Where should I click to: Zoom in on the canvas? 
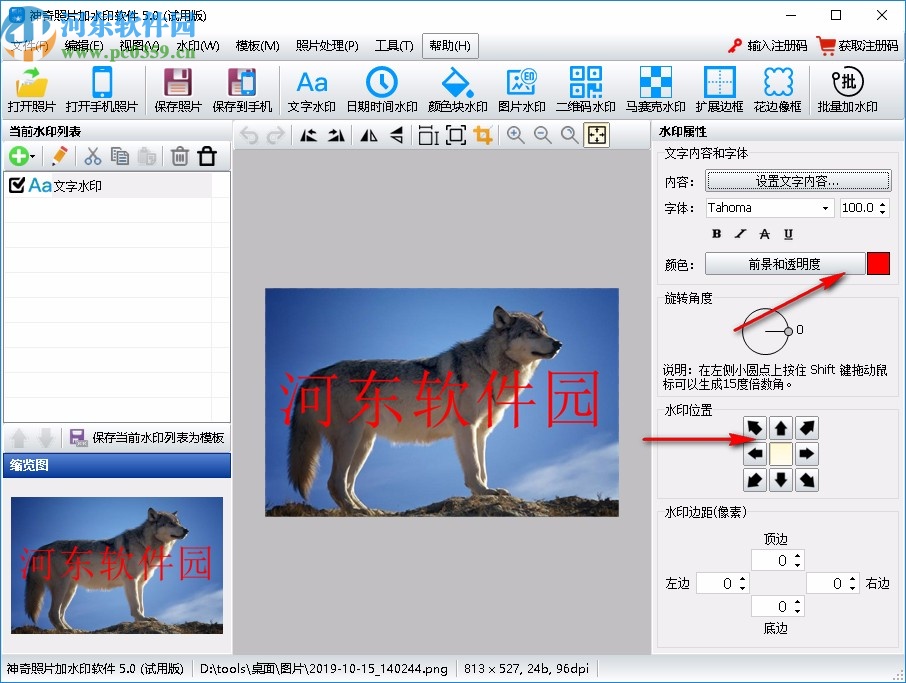click(515, 136)
